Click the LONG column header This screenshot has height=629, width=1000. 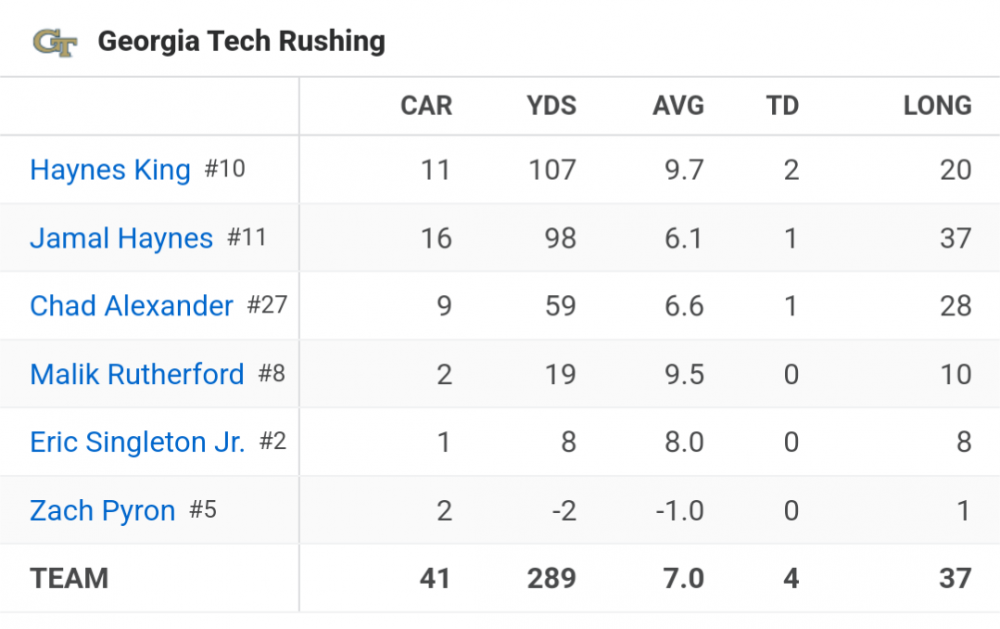[937, 106]
